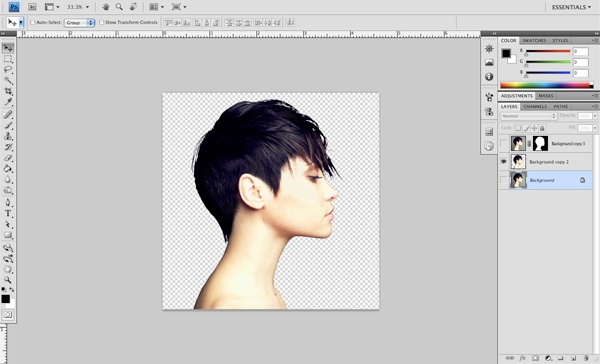Show the Background layer visibility box

coord(504,180)
